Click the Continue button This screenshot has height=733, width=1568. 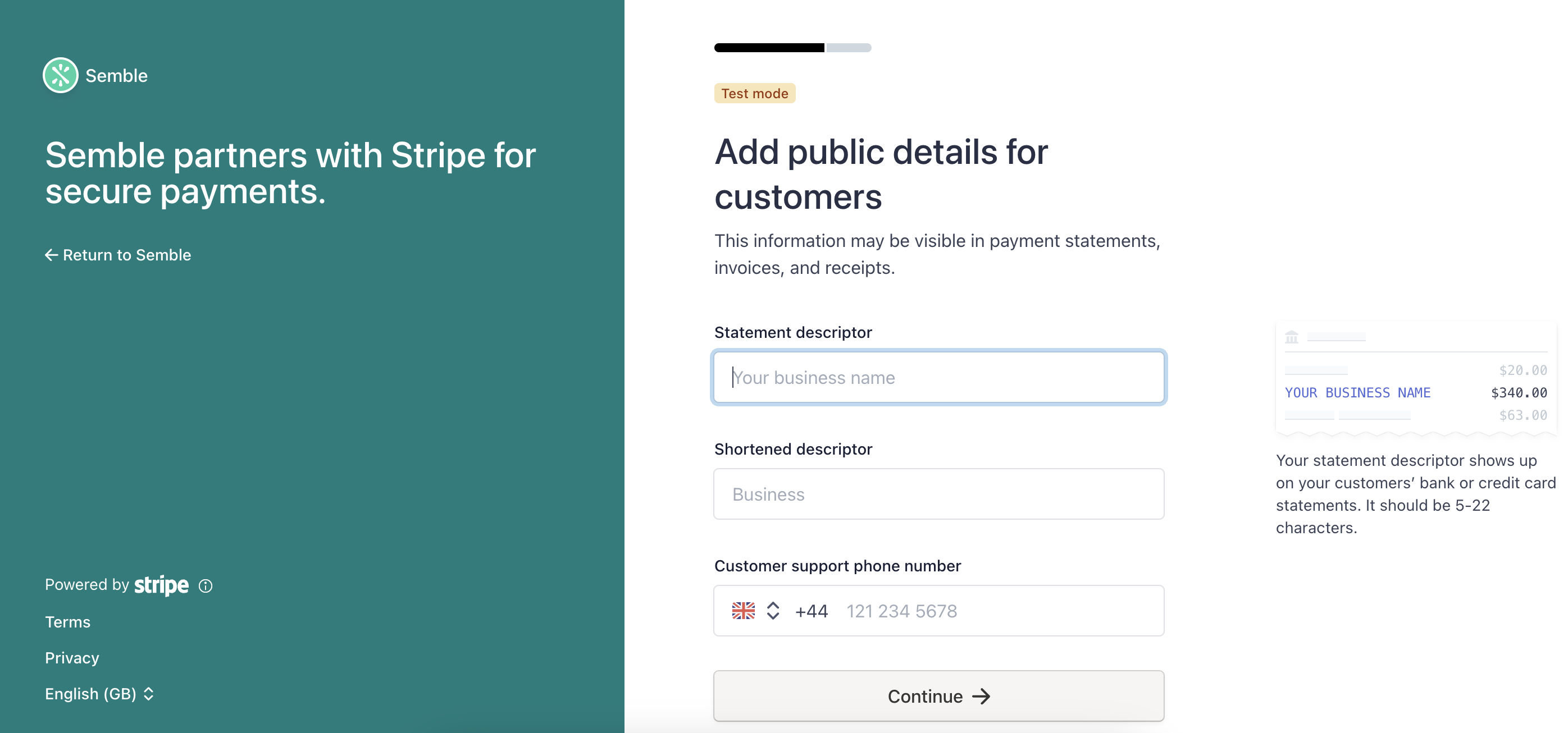938,696
